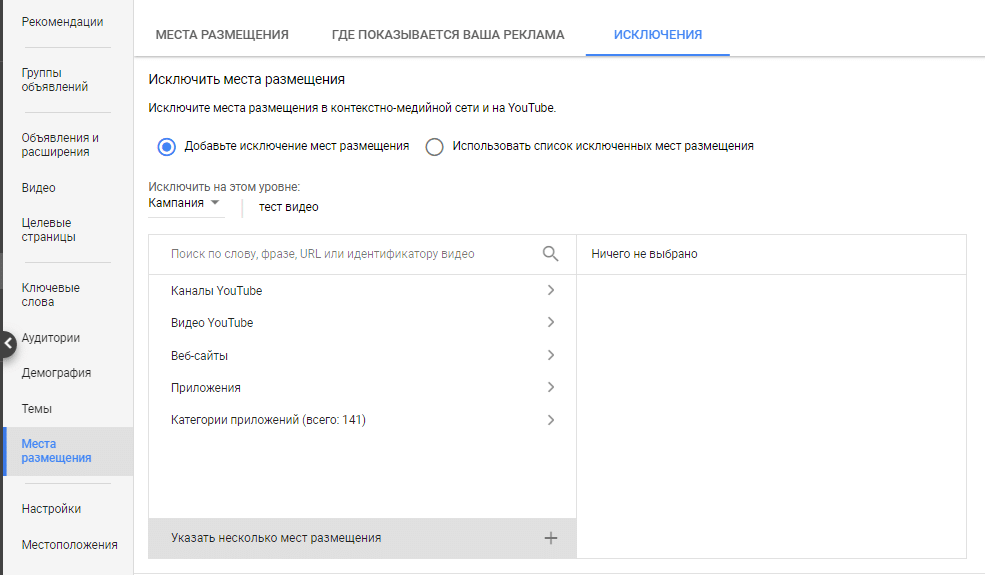Select Добавьте исключение мест размещения radio
The image size is (985, 575).
pyautogui.click(x=166, y=147)
